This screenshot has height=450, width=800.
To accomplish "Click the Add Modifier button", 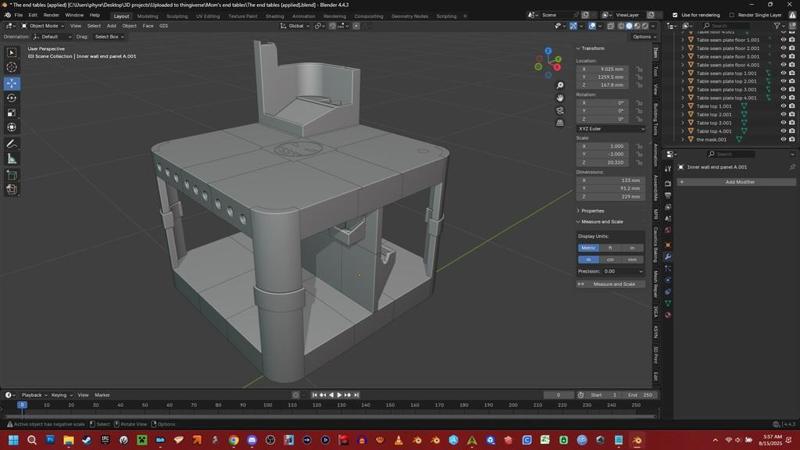I will point(738,182).
